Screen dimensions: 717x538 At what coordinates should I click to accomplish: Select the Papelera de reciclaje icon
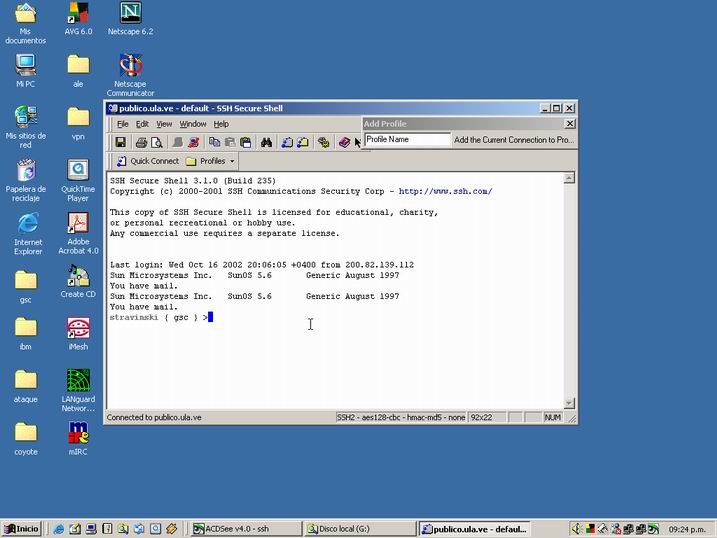(26, 180)
